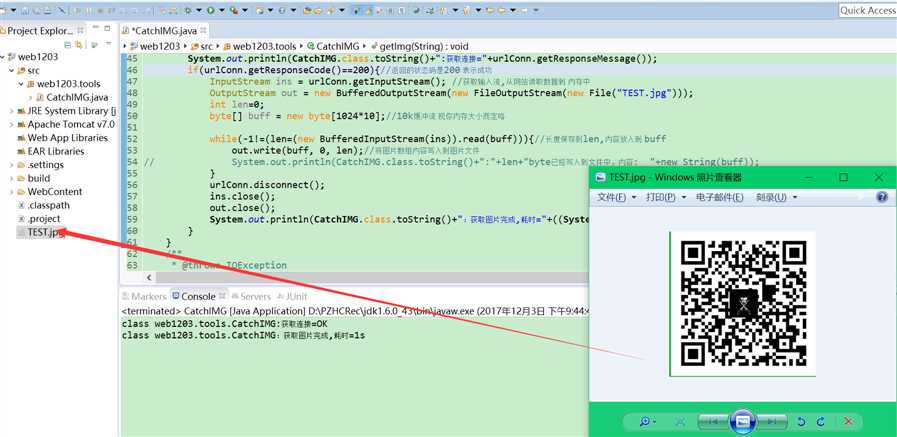
Task: Click web1203 in the editor breadcrumb
Action: pyautogui.click(x=160, y=46)
